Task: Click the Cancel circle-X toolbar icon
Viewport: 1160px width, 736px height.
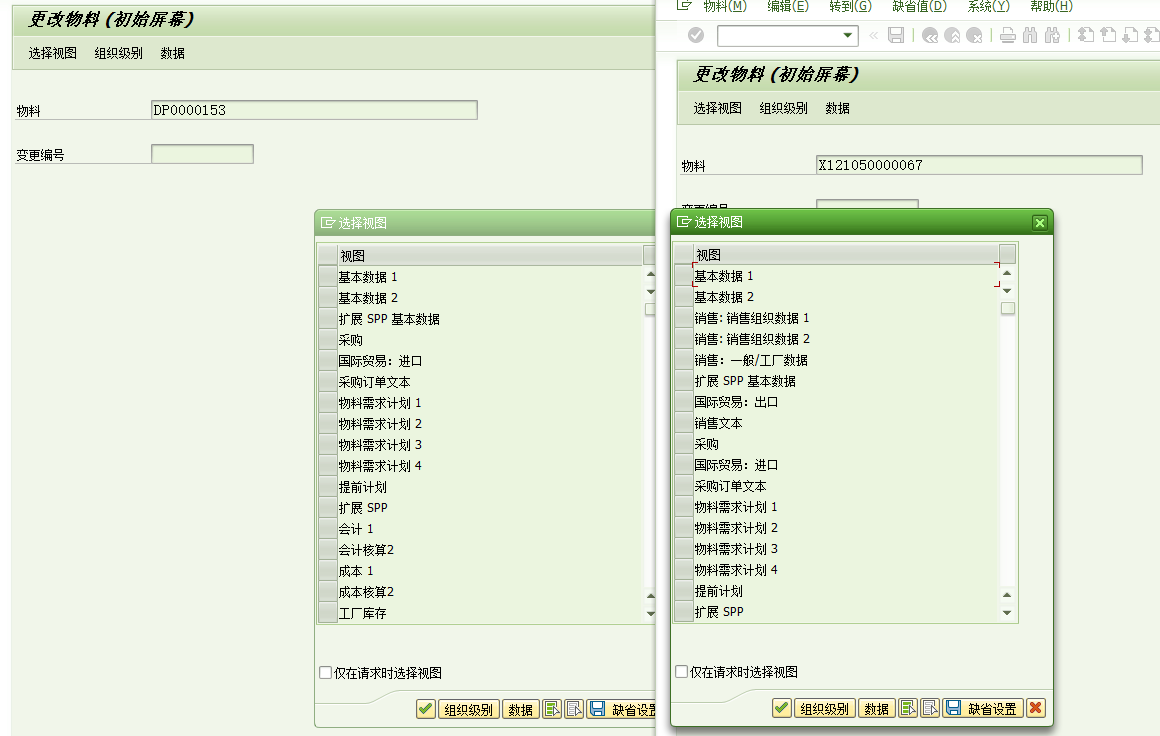Action: click(974, 35)
